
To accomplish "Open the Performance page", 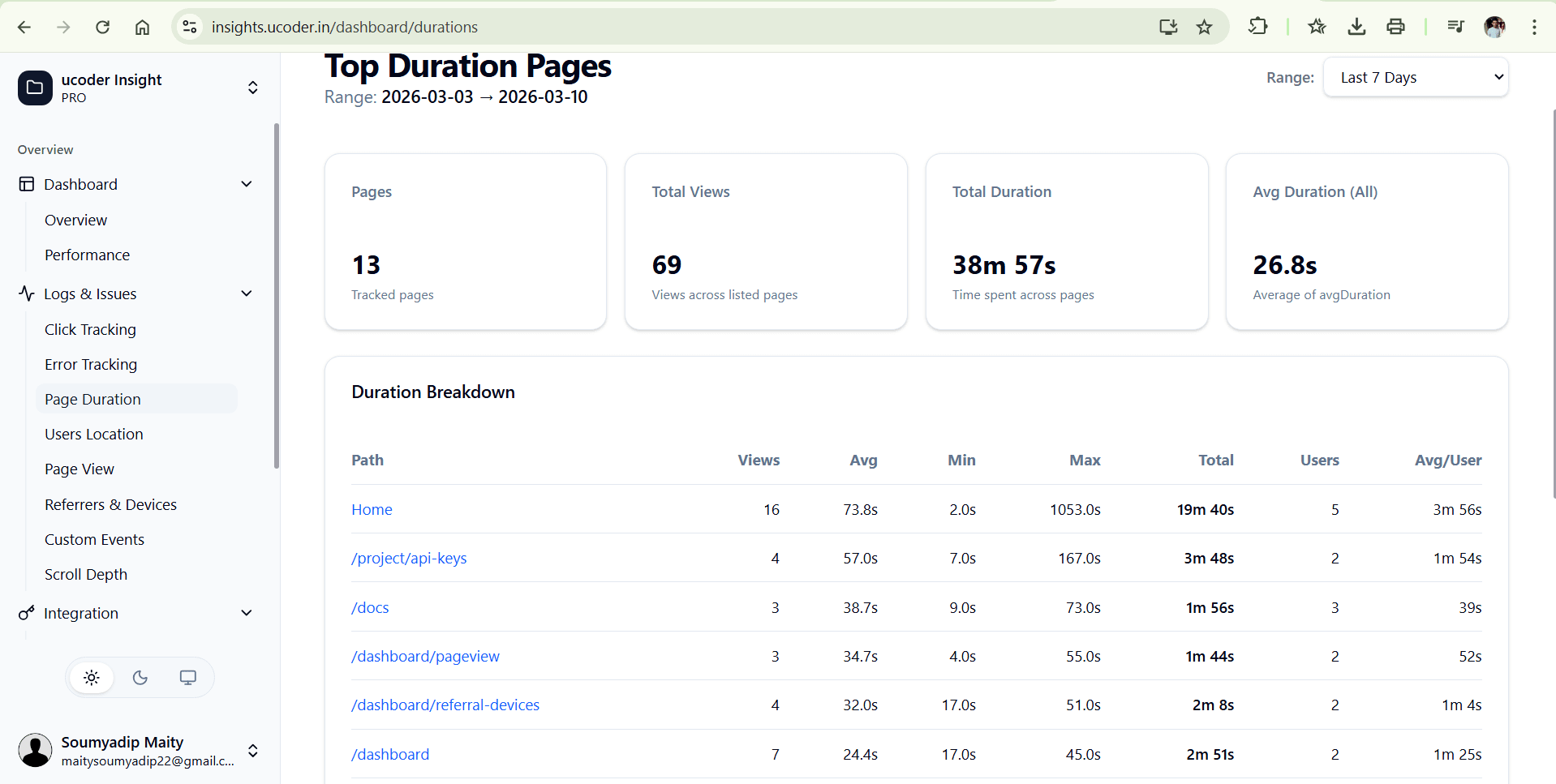I will [87, 255].
